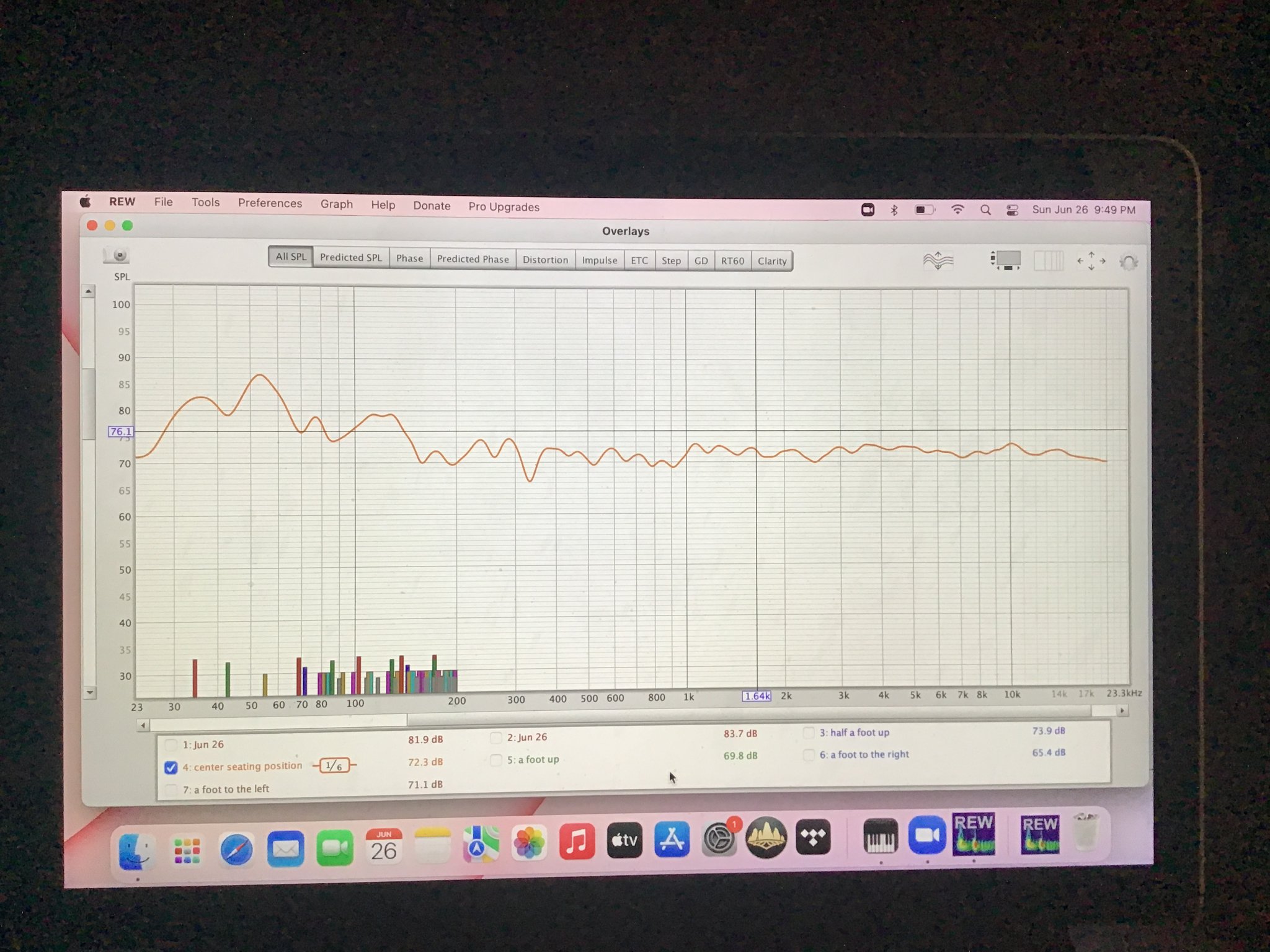This screenshot has width=1270, height=952.
Task: Open System Preferences with badge
Action: point(719,839)
